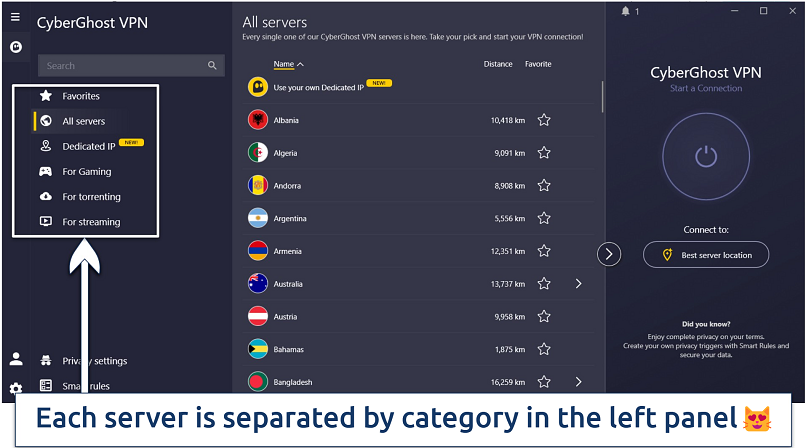Viewport: 806px width, 448px height.
Task: Star the Bangladesh server
Action: point(544,382)
